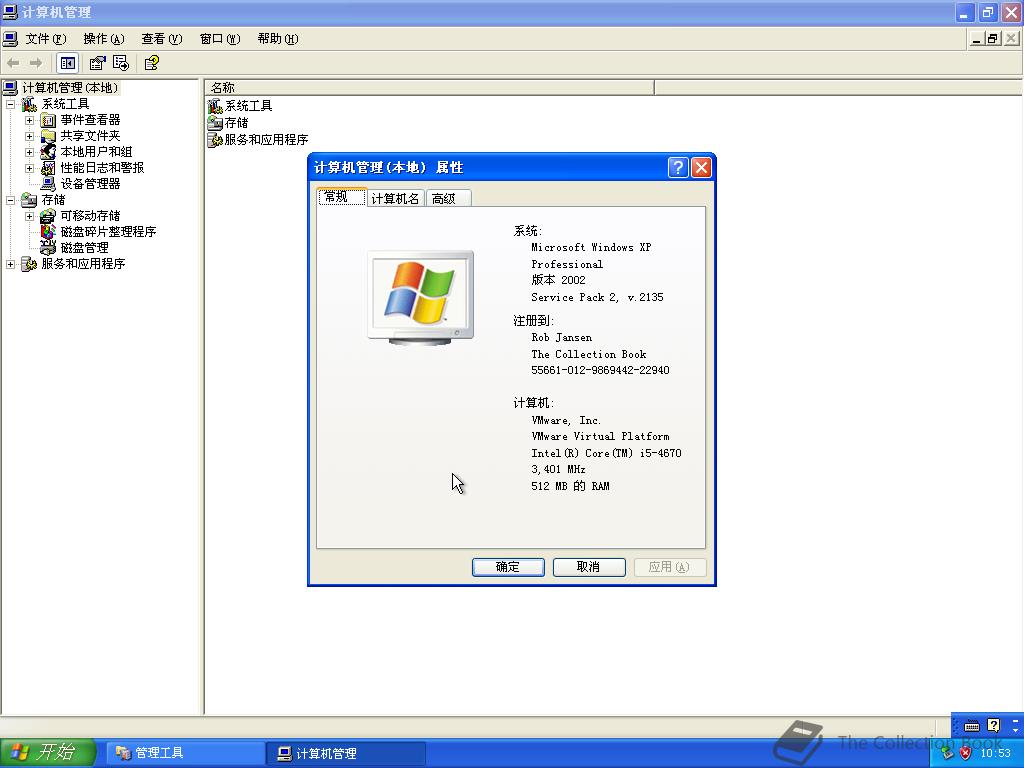Open the MMC system menu icon in menu bar
The width and height of the screenshot is (1024, 768).
pos(10,39)
